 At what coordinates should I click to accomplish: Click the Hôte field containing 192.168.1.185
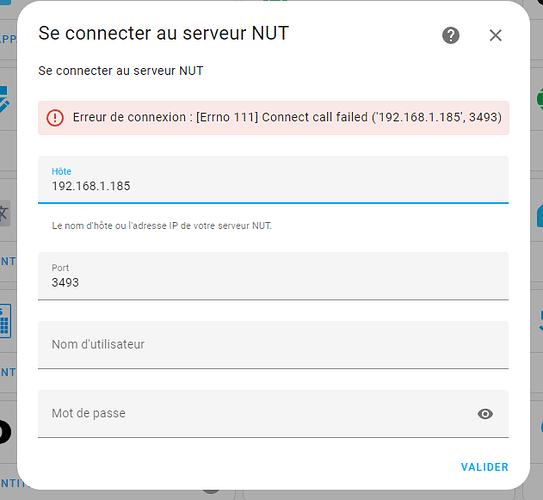pyautogui.click(x=273, y=180)
